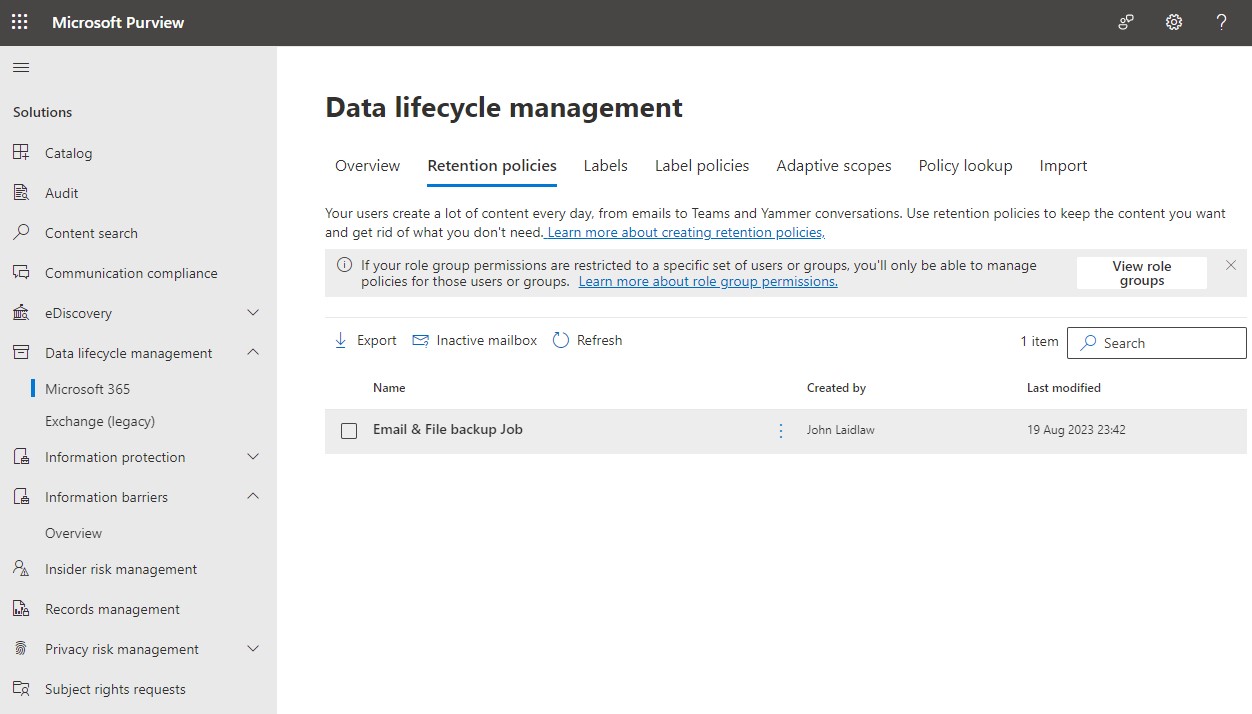
Task: Open Learn more about creating retention policies link
Action: click(685, 232)
